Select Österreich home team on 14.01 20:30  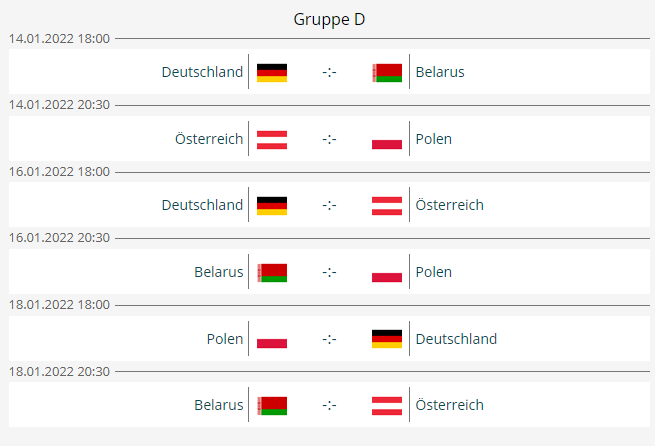209,139
